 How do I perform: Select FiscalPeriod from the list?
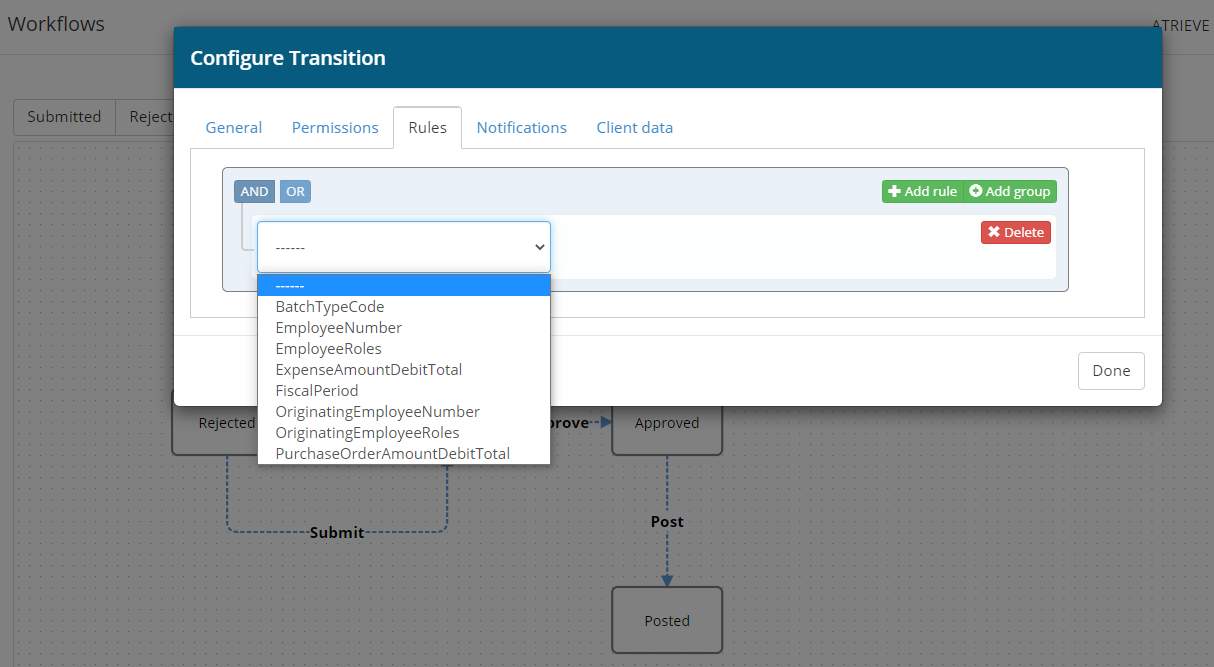[317, 391]
